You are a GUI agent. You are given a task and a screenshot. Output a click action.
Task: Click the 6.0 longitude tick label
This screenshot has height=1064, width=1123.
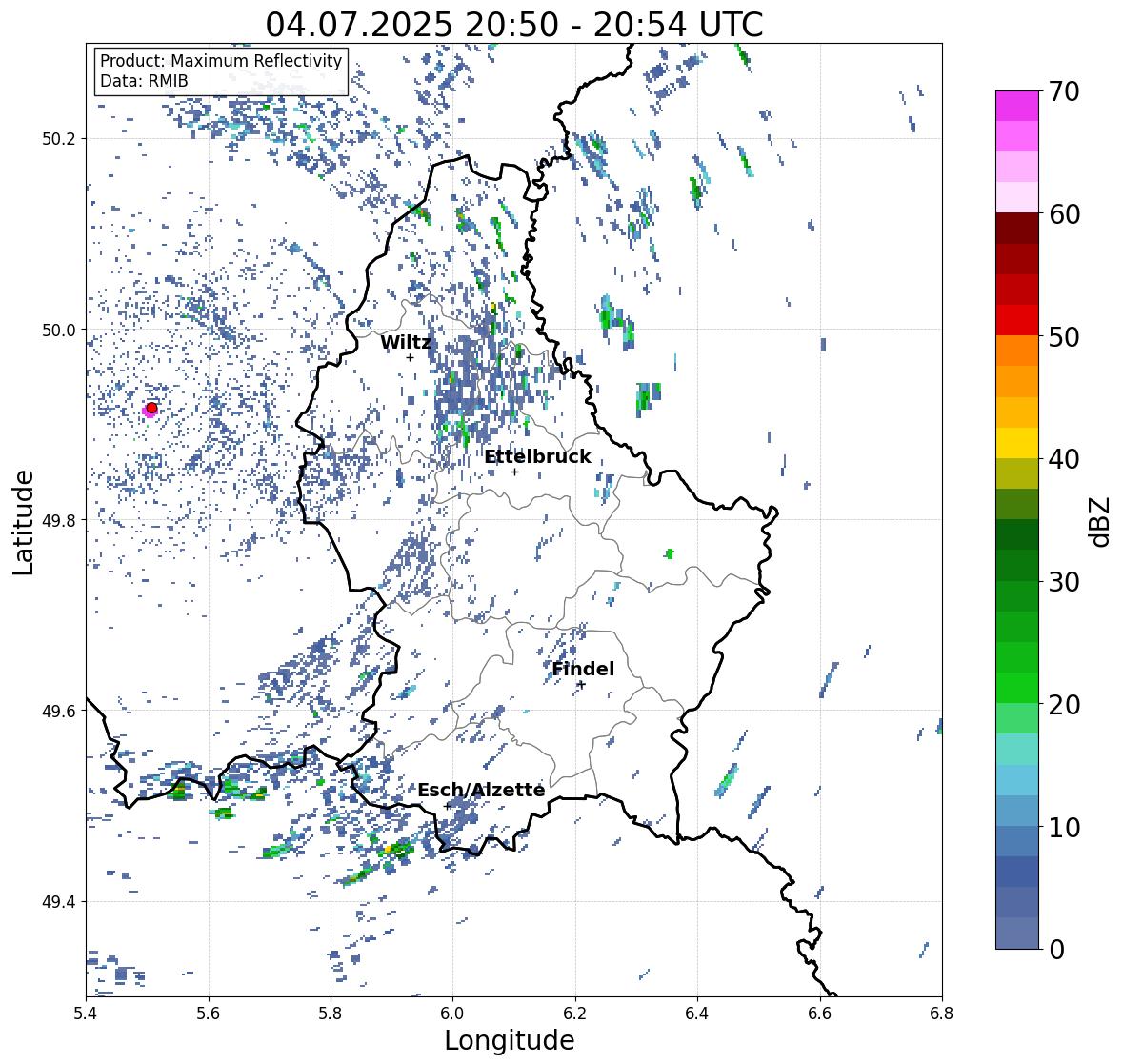pos(452,1013)
